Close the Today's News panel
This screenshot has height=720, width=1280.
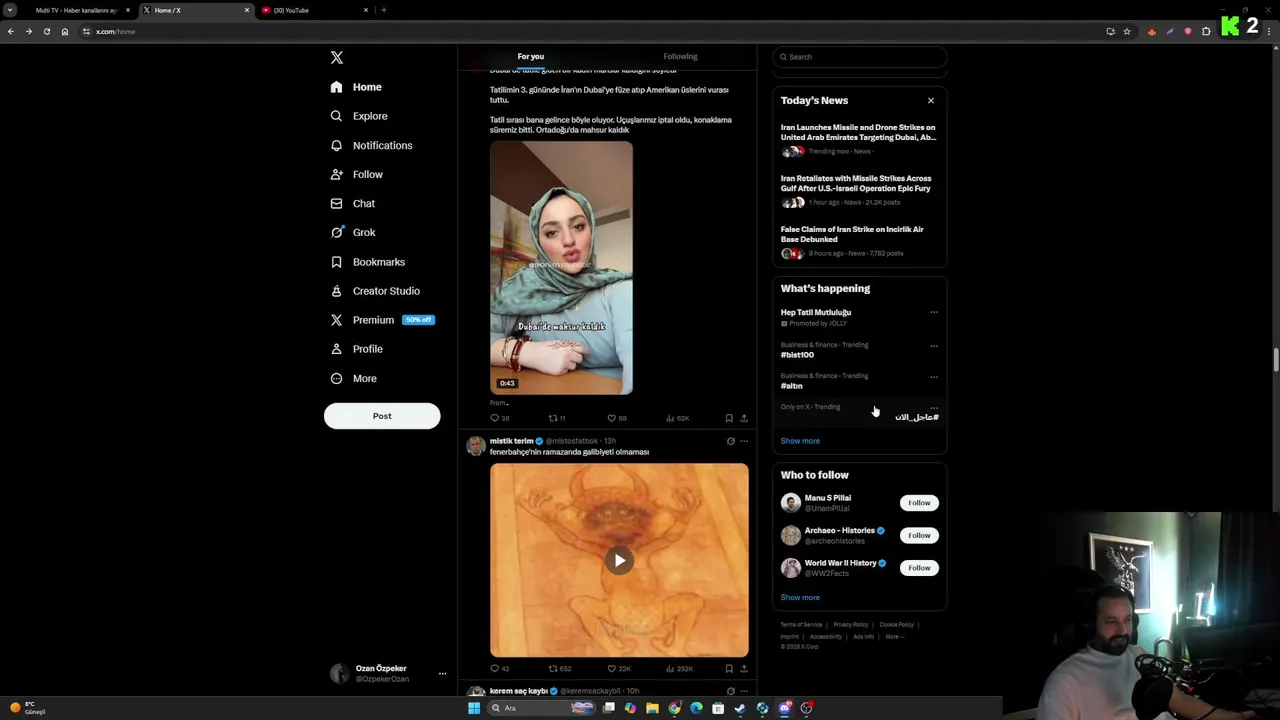coord(931,100)
